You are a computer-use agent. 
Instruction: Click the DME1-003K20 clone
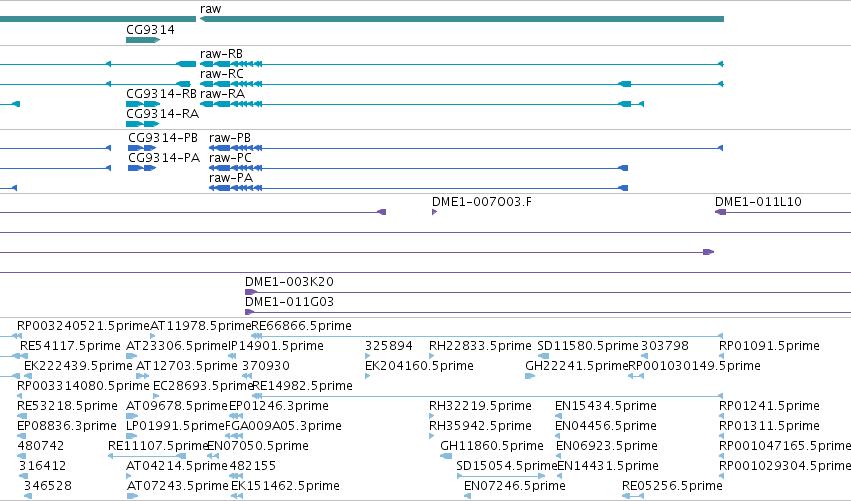pos(548,292)
